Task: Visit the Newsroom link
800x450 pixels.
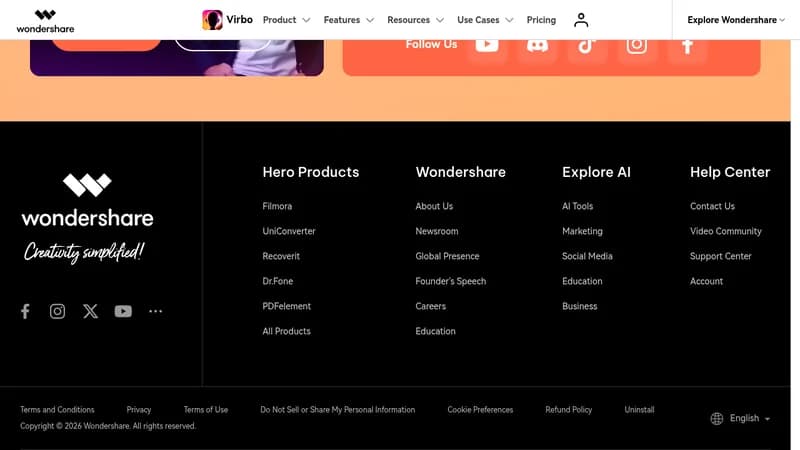Action: (437, 231)
